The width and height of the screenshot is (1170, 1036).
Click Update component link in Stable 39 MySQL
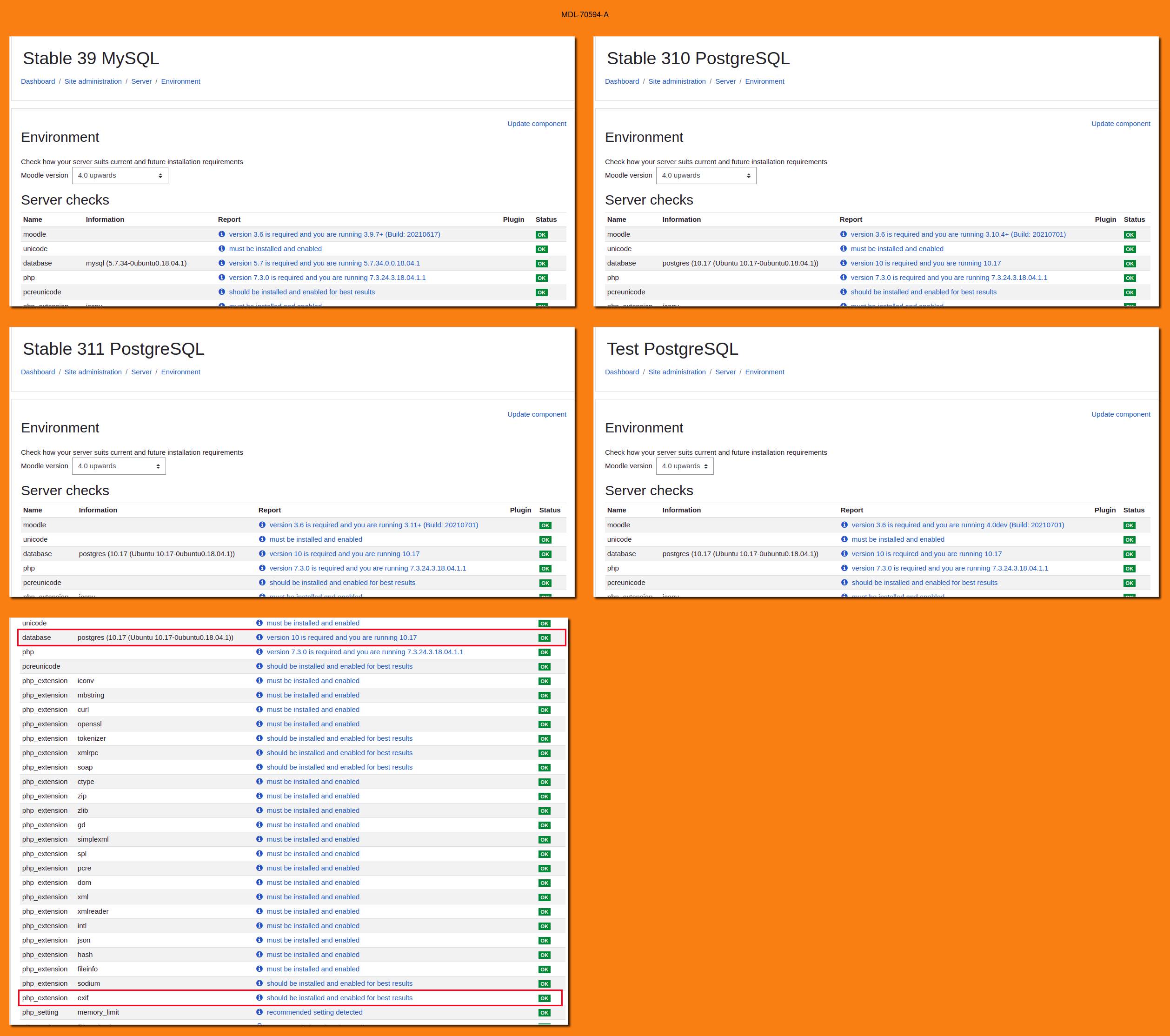(x=537, y=124)
